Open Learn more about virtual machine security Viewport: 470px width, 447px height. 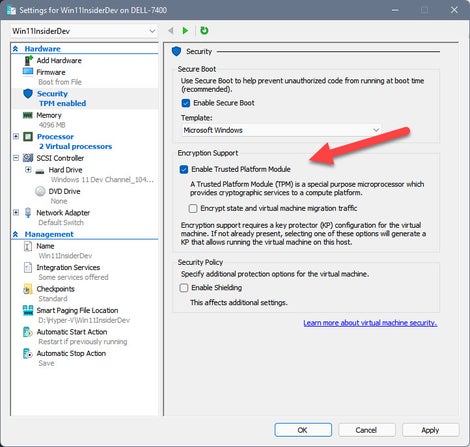370,323
